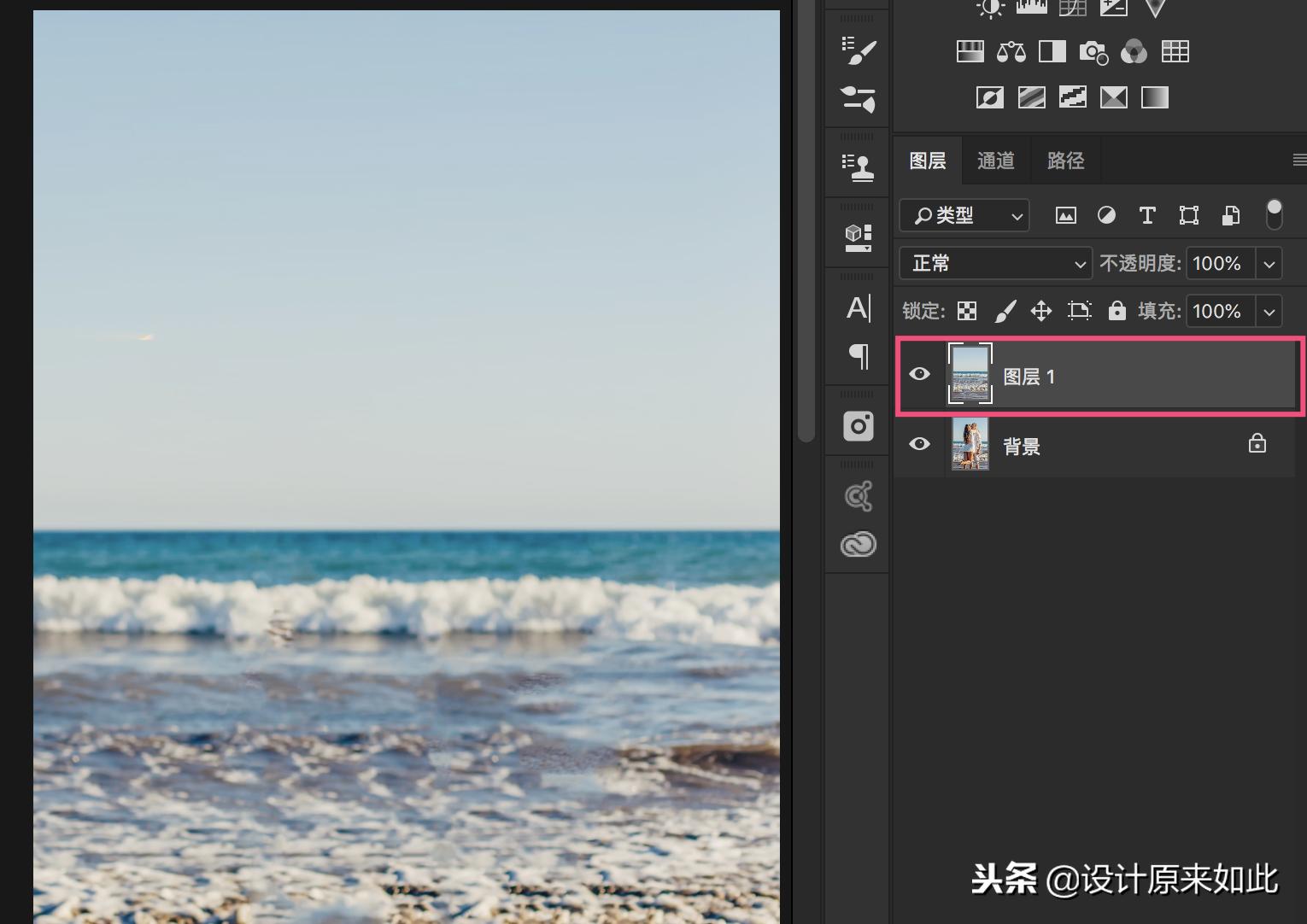1307x924 pixels.
Task: Hide the 图层 1 layer
Action: pos(919,374)
